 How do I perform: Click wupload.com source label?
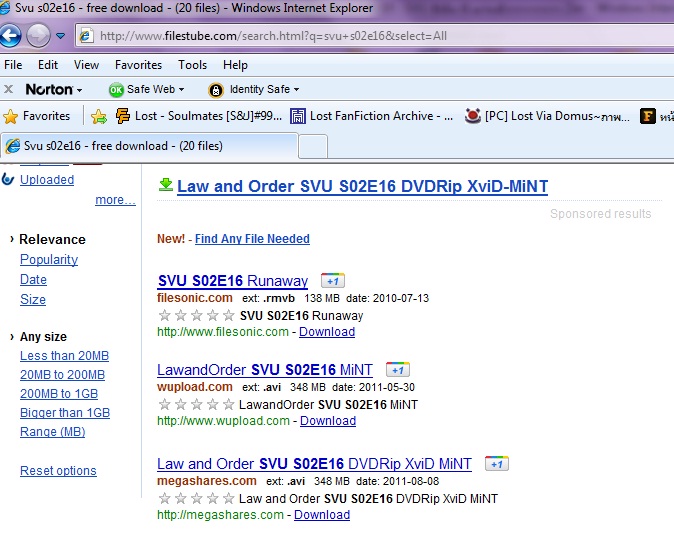(195, 387)
